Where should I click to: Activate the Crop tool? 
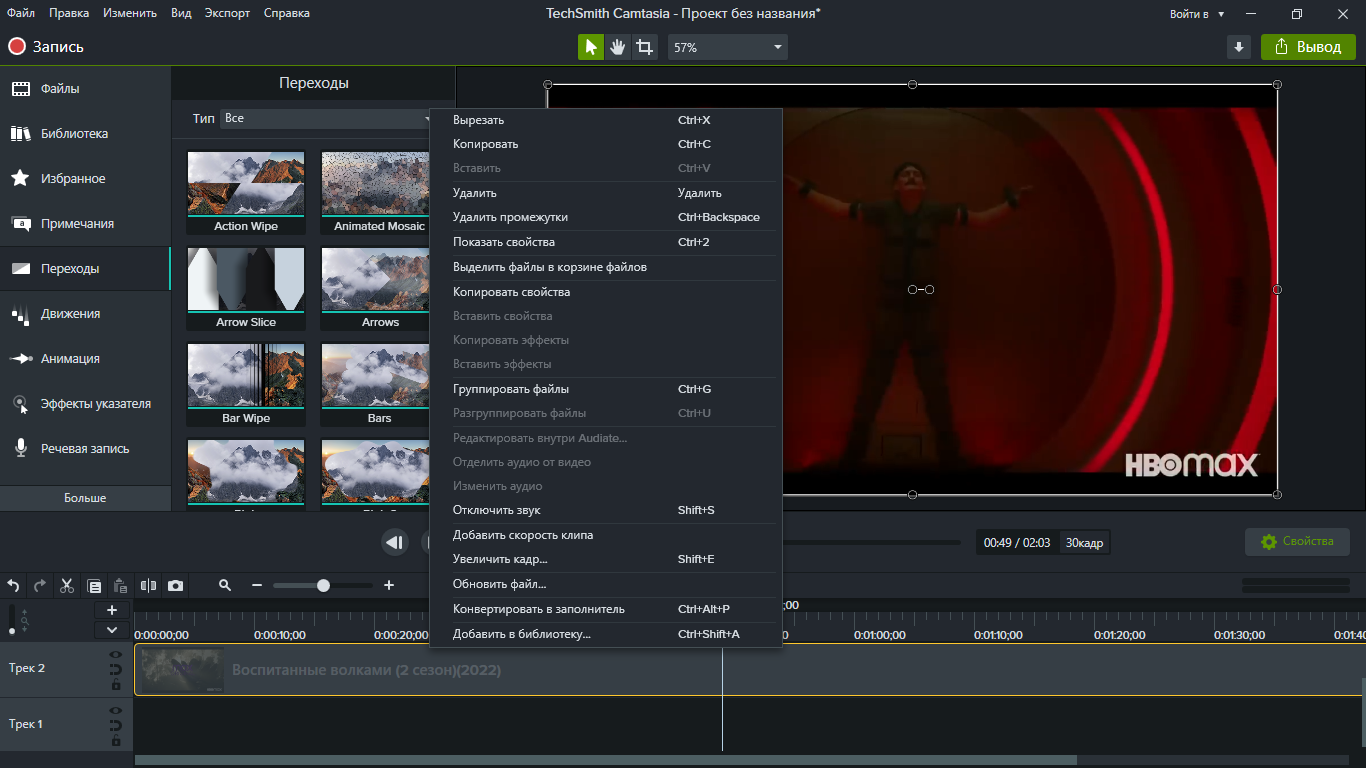coord(645,47)
